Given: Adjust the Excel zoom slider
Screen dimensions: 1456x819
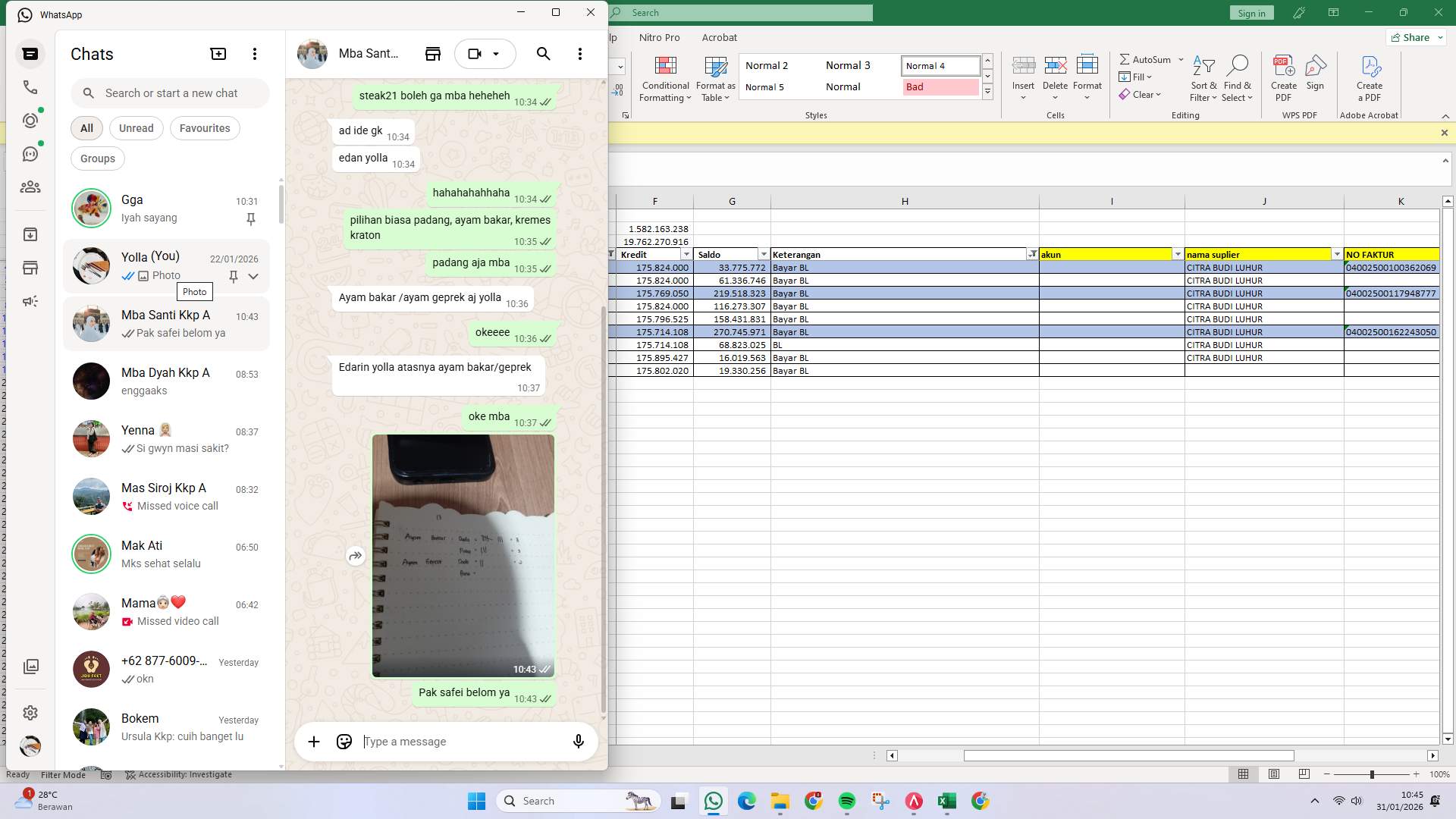Looking at the screenshot, I should (1372, 775).
